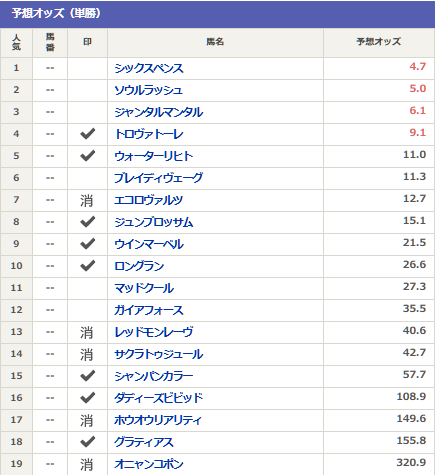Click popularity rank 12 cell
435x475 pixels.
tap(16, 310)
